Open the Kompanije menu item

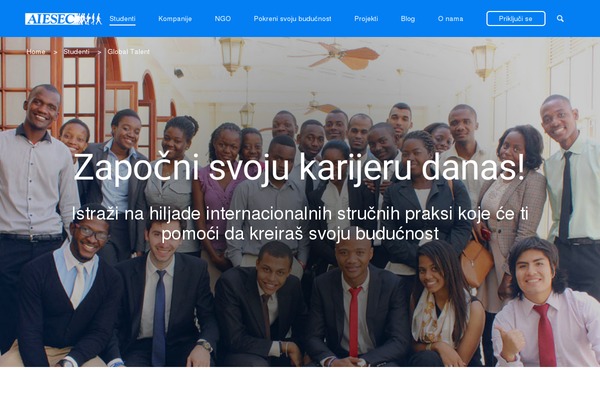[x=175, y=19]
